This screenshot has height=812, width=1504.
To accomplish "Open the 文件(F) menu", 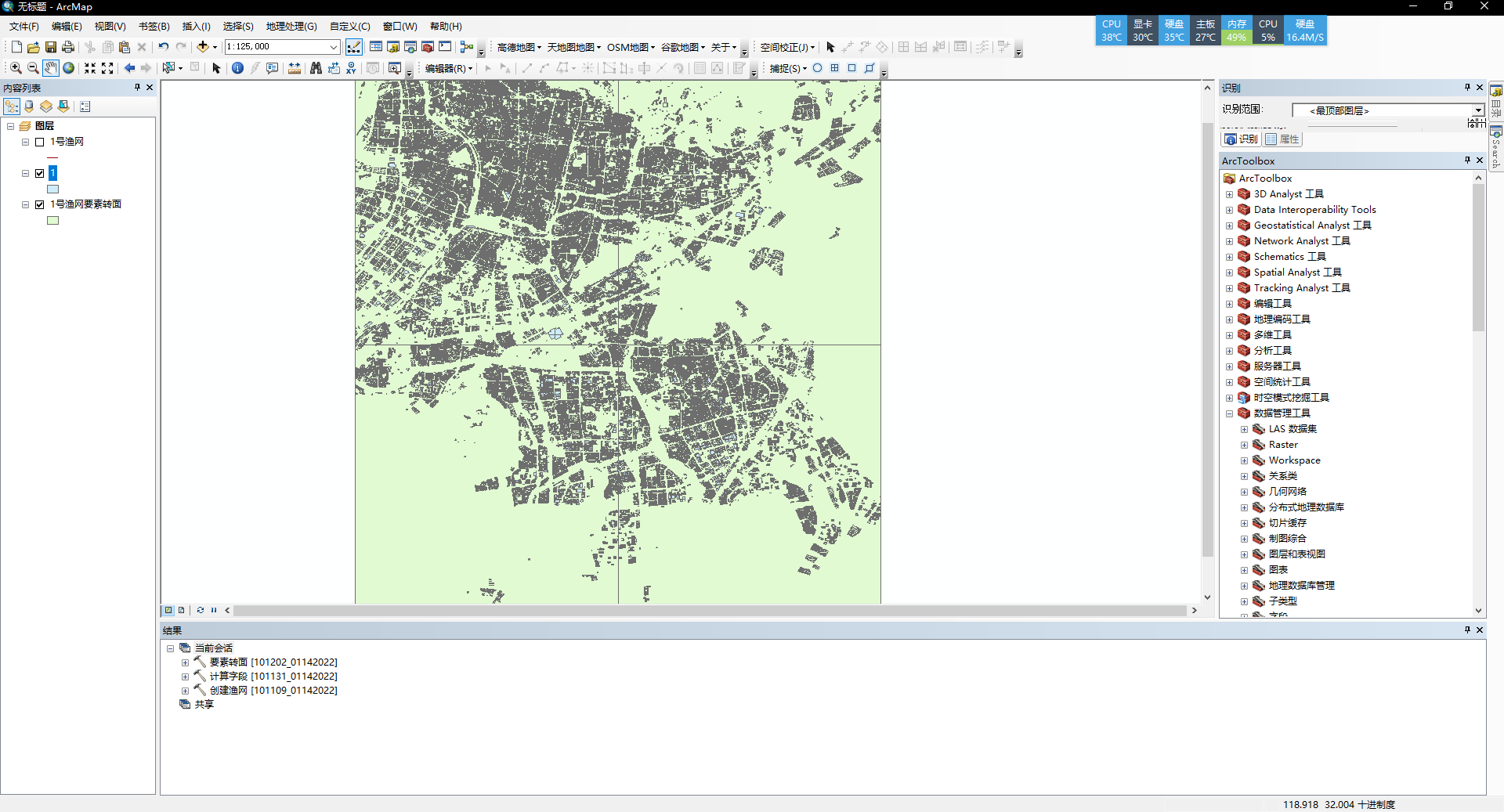I will click(24, 27).
